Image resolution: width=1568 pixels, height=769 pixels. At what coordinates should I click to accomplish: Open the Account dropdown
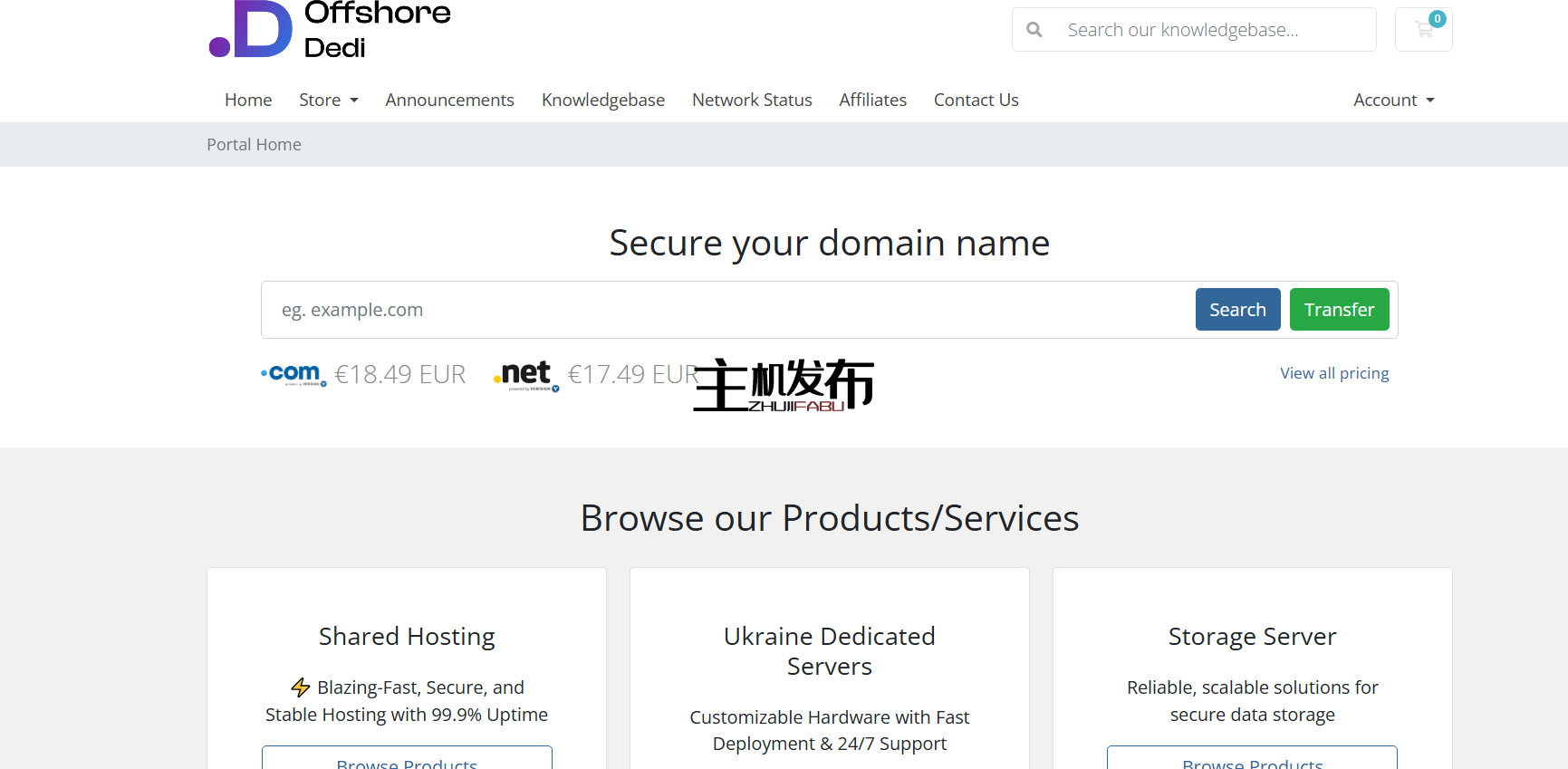(1393, 100)
